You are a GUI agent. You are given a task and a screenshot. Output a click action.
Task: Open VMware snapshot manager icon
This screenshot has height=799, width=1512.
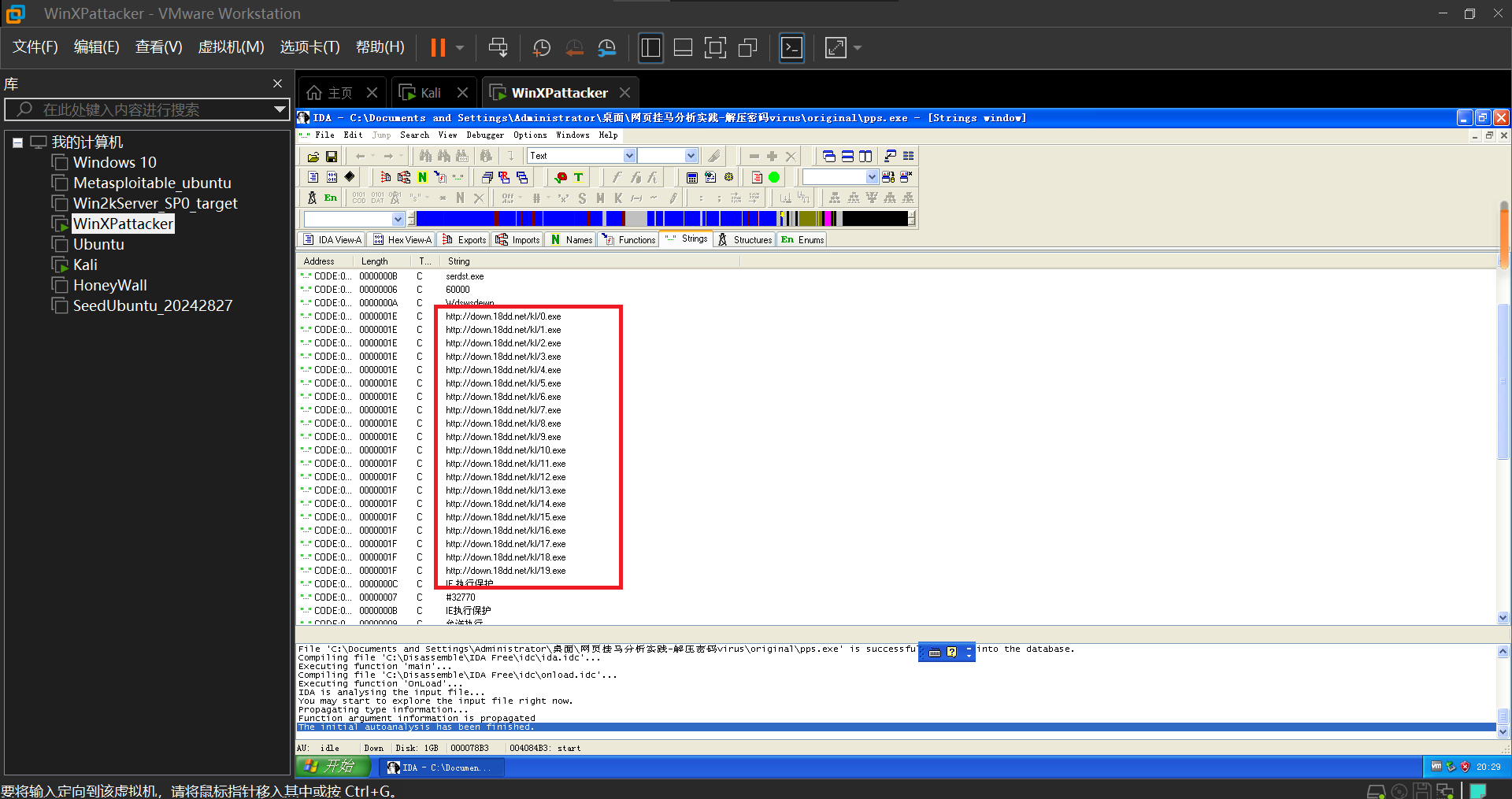pos(606,48)
